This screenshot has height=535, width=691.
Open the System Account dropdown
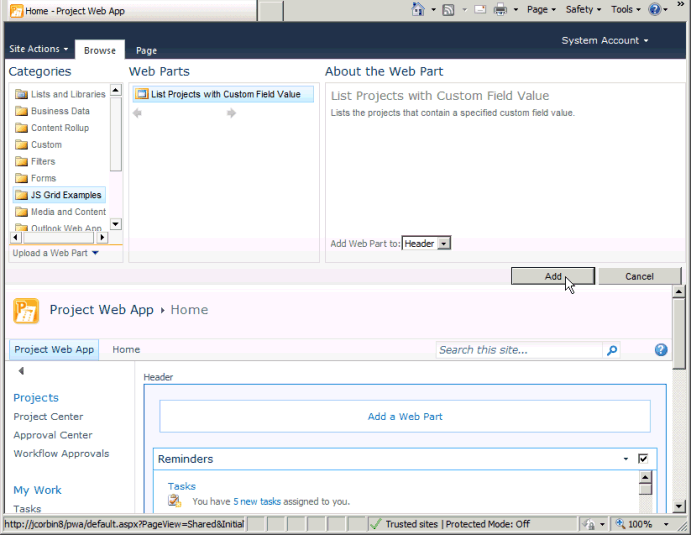coord(605,41)
